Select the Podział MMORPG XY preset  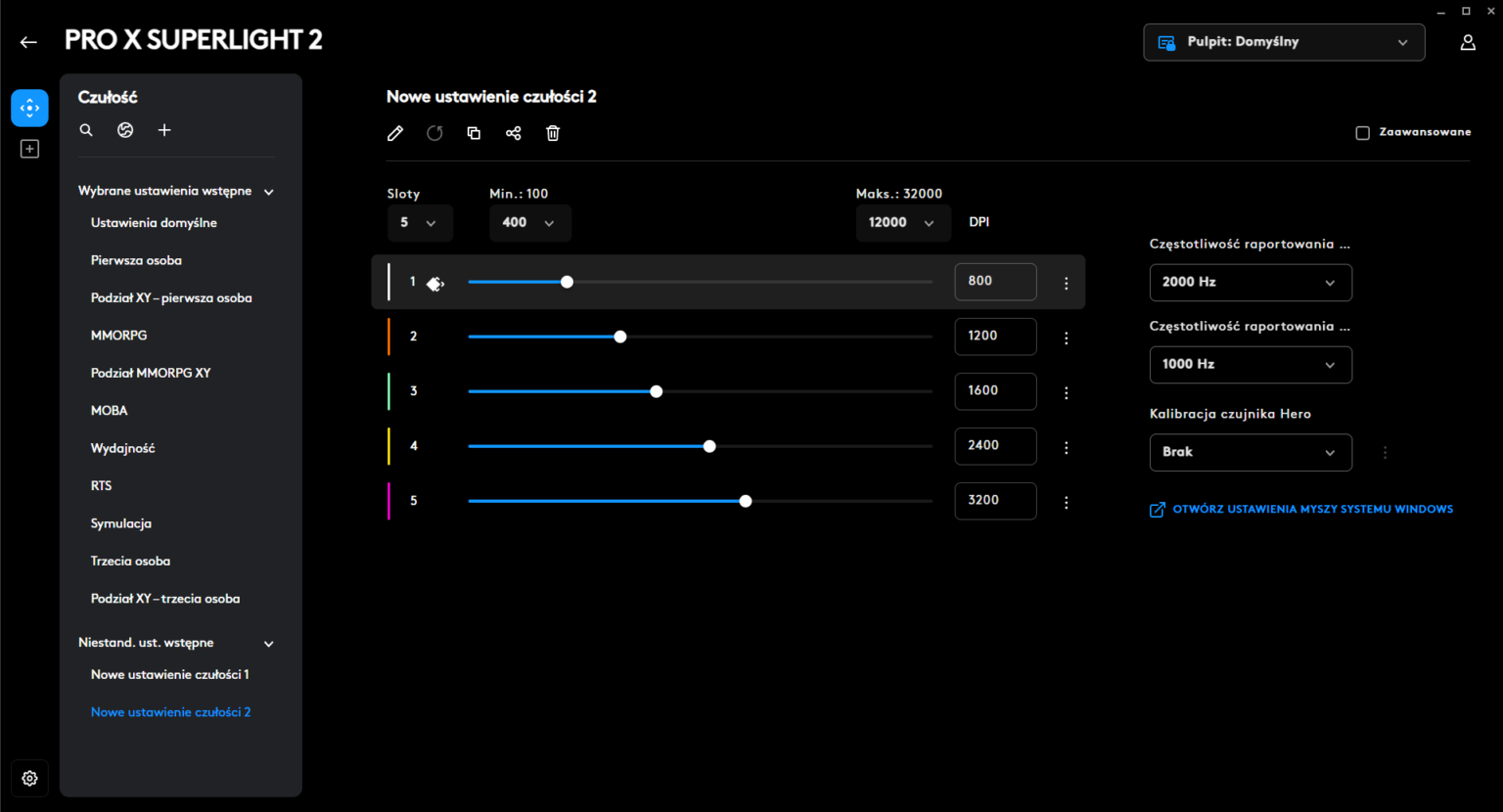tap(151, 373)
